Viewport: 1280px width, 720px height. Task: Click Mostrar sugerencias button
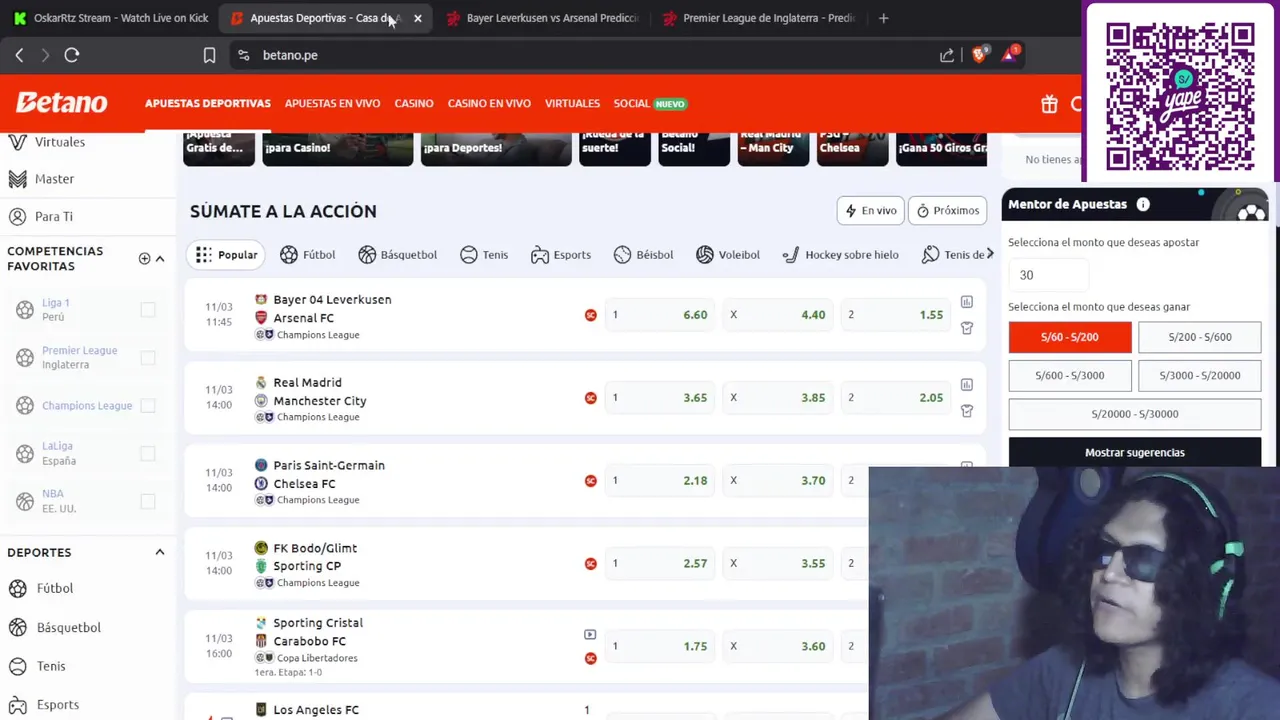tap(1135, 452)
